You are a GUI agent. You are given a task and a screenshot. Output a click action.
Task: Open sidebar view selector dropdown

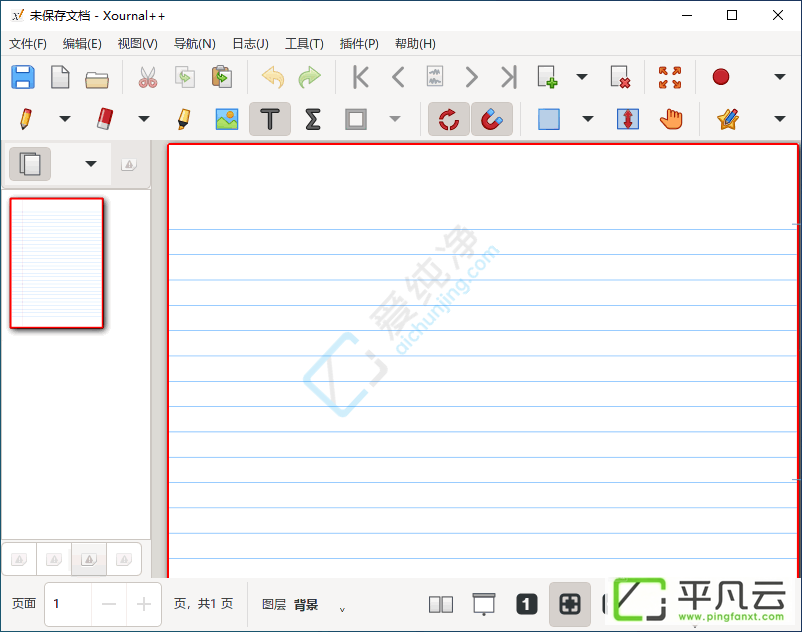[x=91, y=164]
